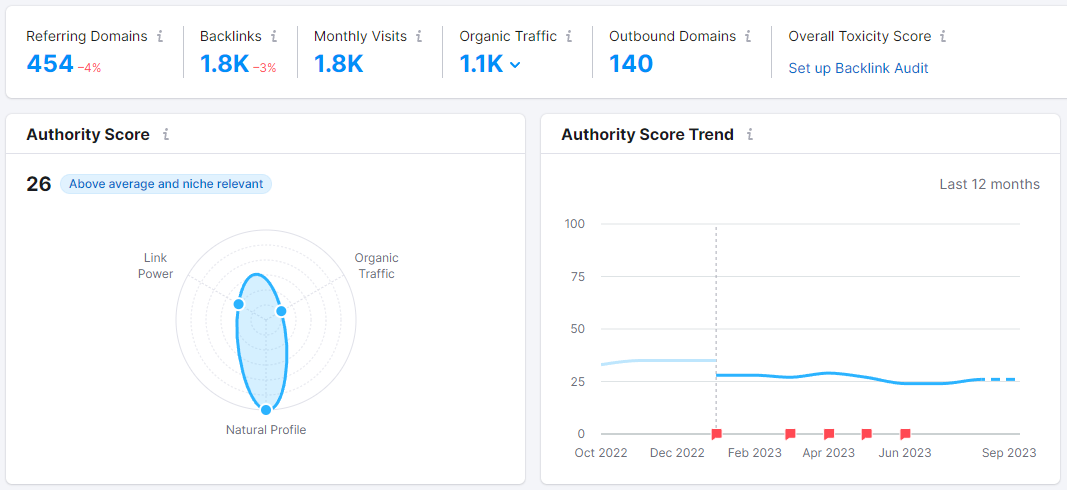Expand the Organic Traffic 1.1K dropdown chevron

tap(515, 65)
